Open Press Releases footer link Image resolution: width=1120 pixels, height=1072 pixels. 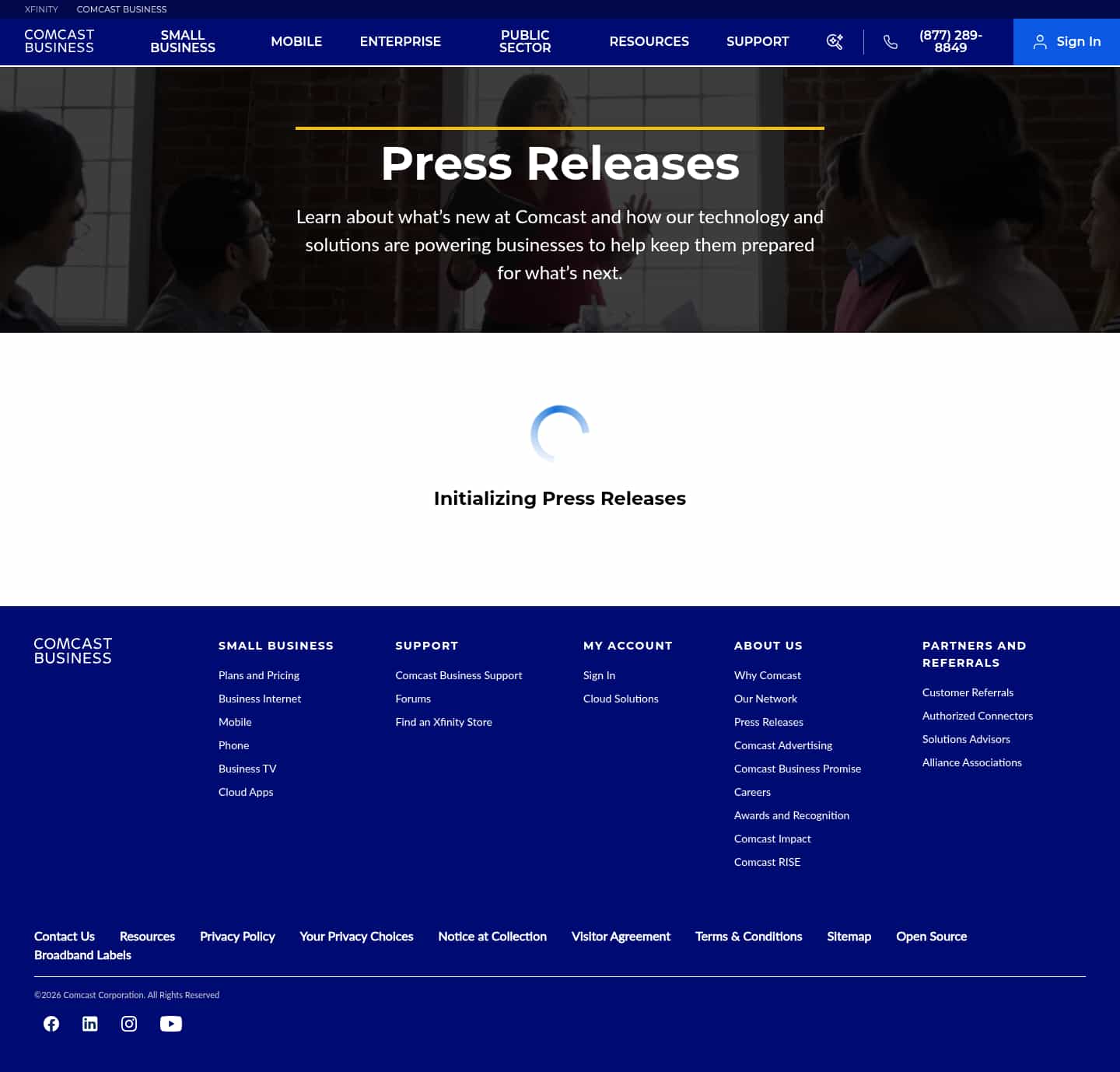coord(768,722)
